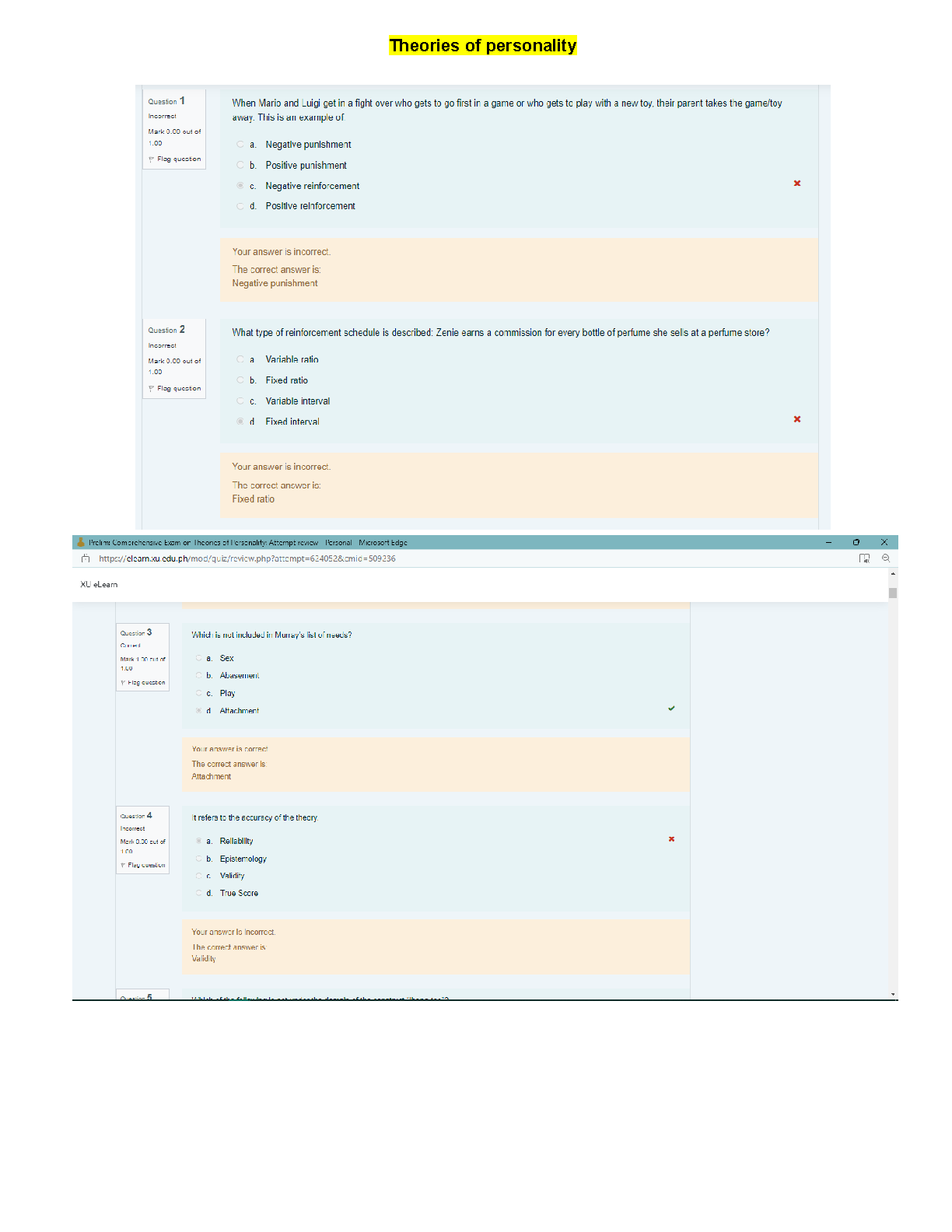Screen dimensions: 952x1232
Task: Click the XU eLearn site link
Action: point(99,584)
